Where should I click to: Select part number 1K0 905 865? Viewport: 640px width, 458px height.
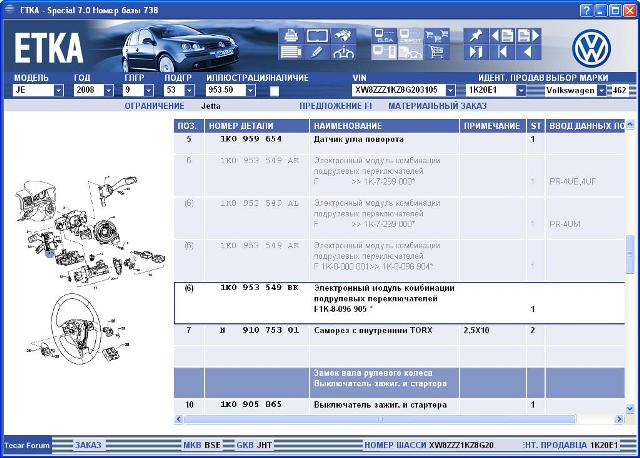251,404
